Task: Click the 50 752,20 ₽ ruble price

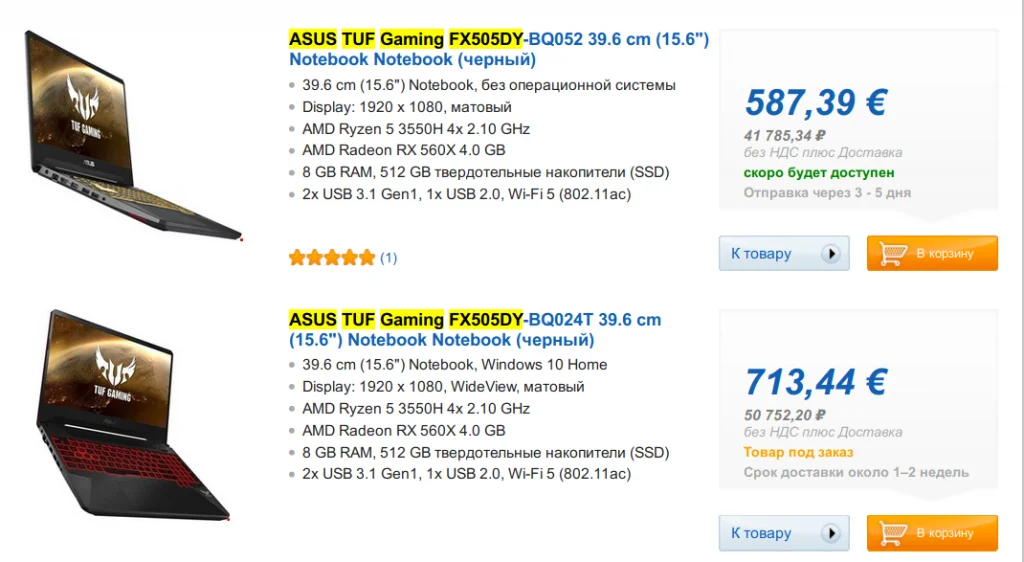Action: (x=785, y=415)
